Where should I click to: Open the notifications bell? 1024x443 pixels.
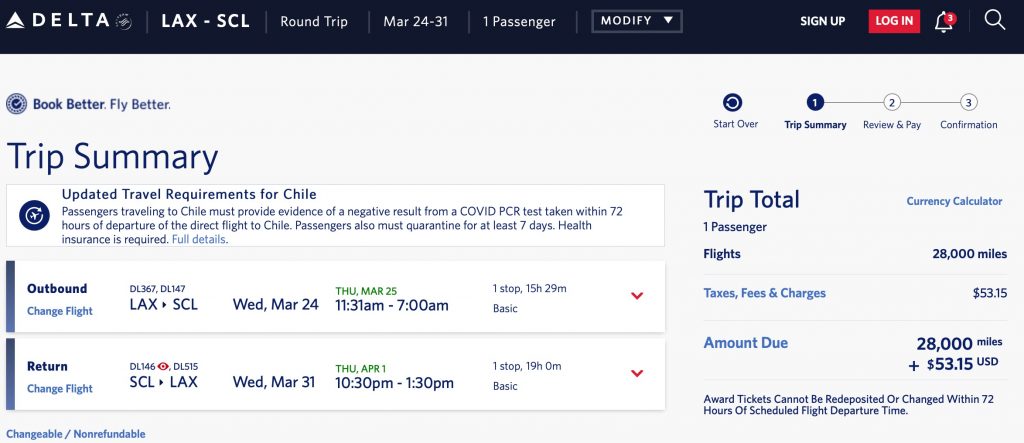pyautogui.click(x=943, y=21)
